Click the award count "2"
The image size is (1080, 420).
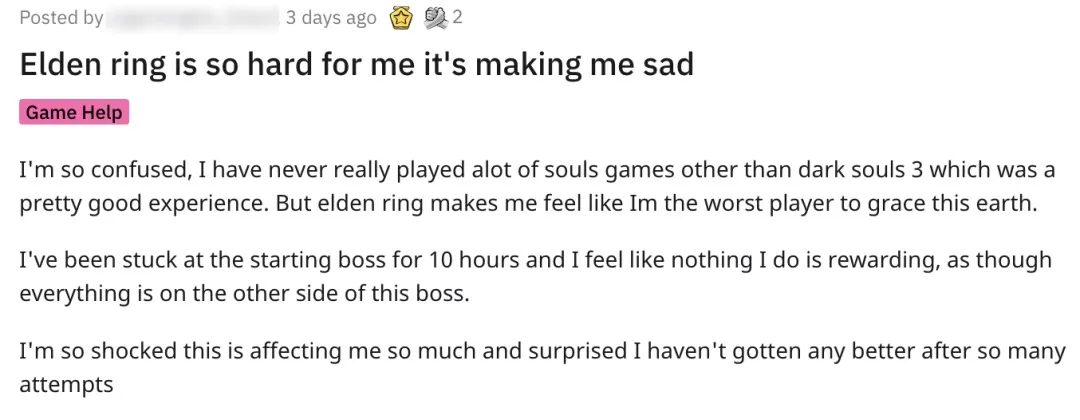tap(457, 17)
